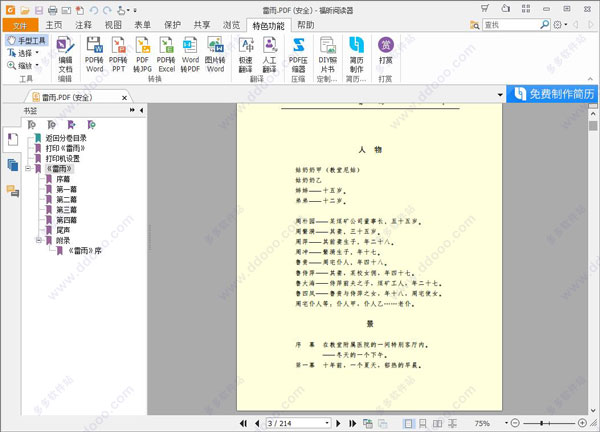Image resolution: width=600 pixels, height=432 pixels.
Task: Open the 帮助 help tab
Action: (x=305, y=25)
